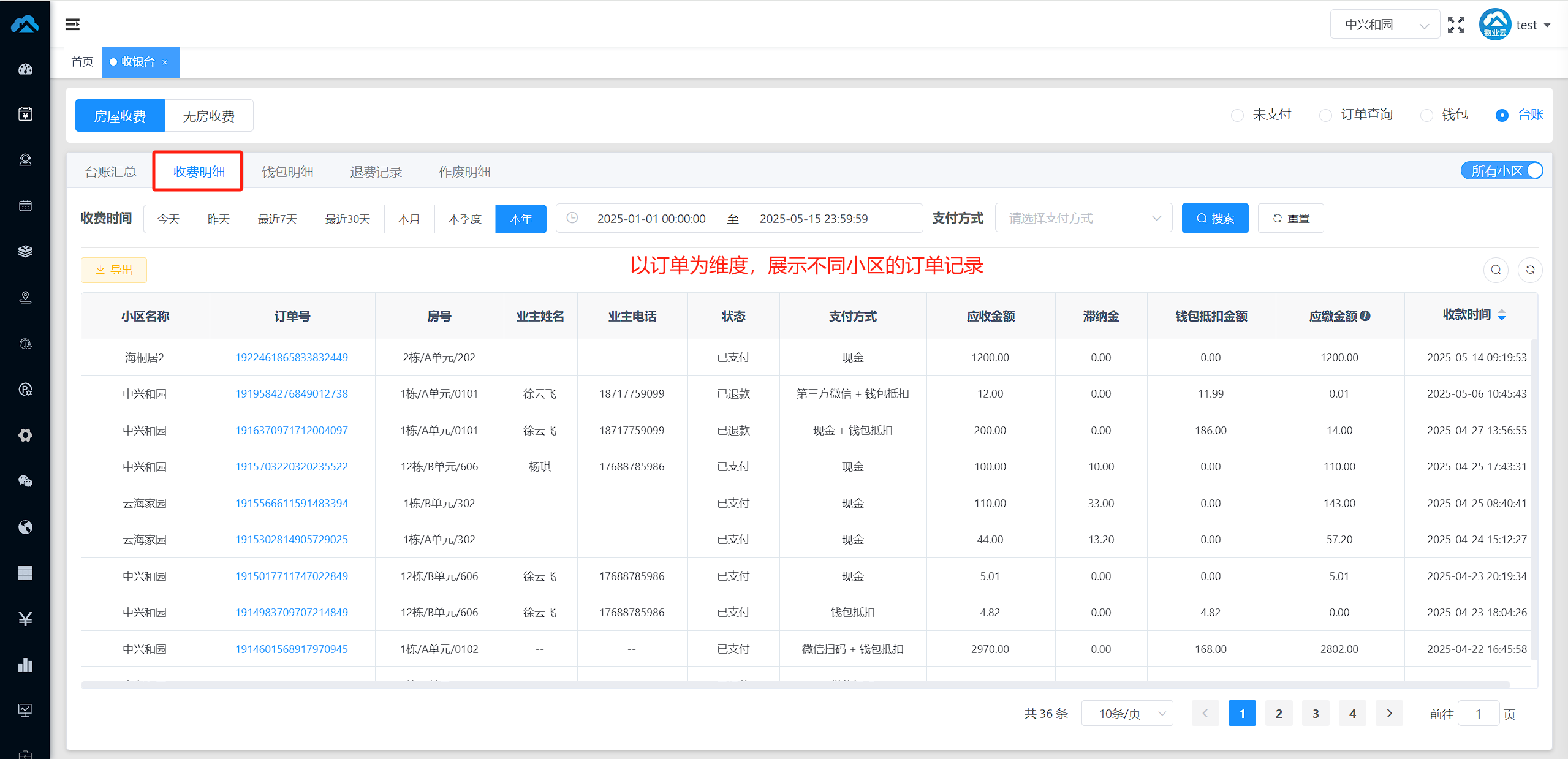Open order link 1922461865833832449
The height and width of the screenshot is (759, 1568).
click(292, 358)
